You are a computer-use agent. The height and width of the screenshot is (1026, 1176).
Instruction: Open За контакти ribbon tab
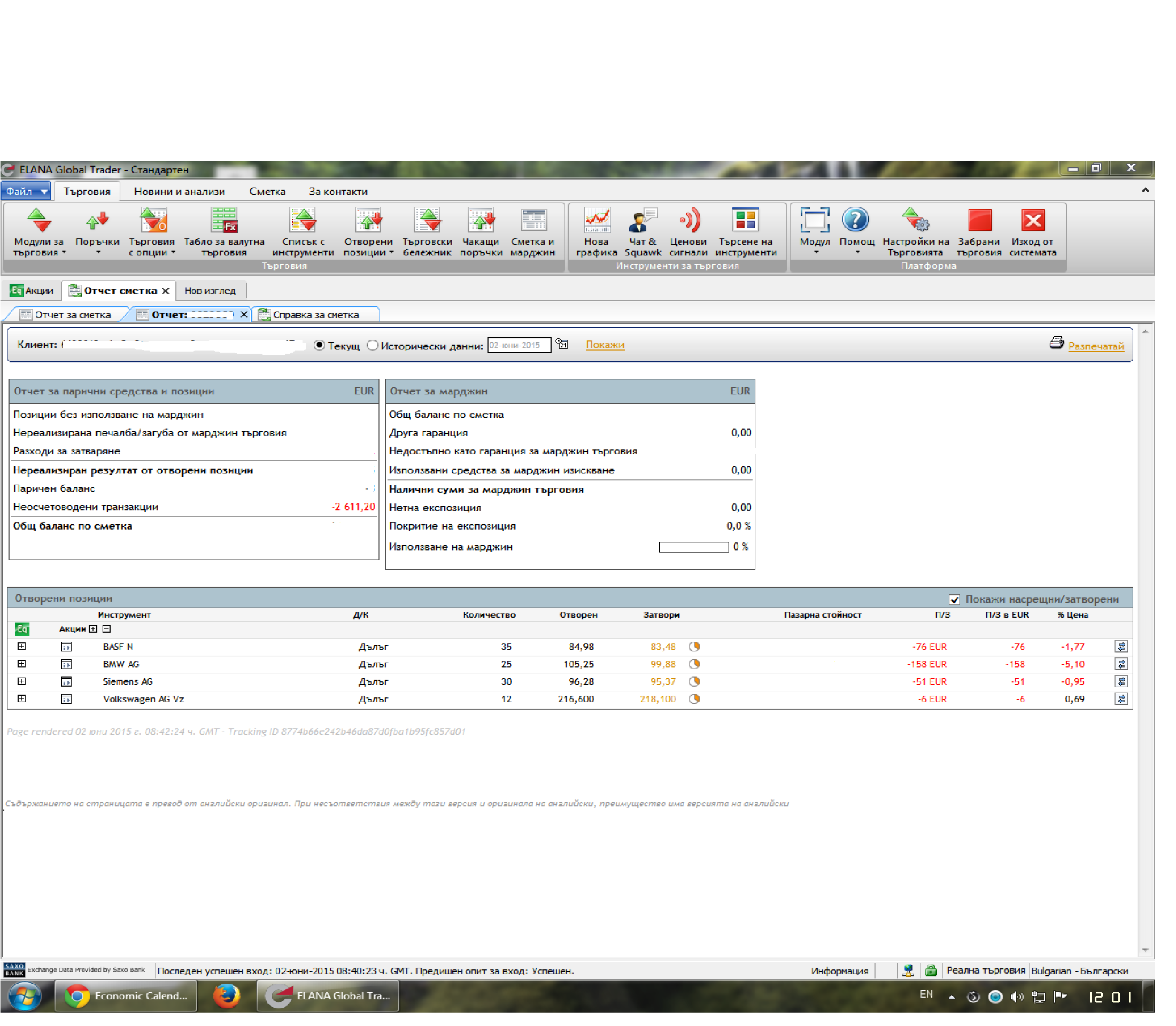click(338, 191)
